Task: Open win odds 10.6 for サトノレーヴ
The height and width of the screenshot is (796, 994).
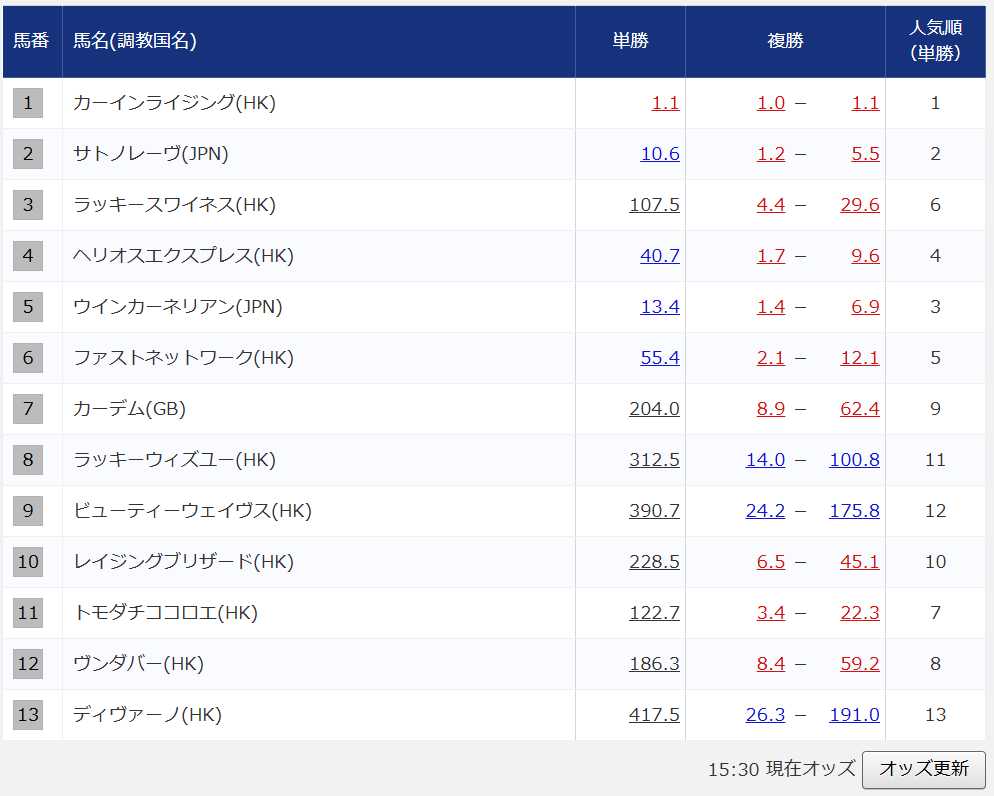Action: [x=660, y=154]
